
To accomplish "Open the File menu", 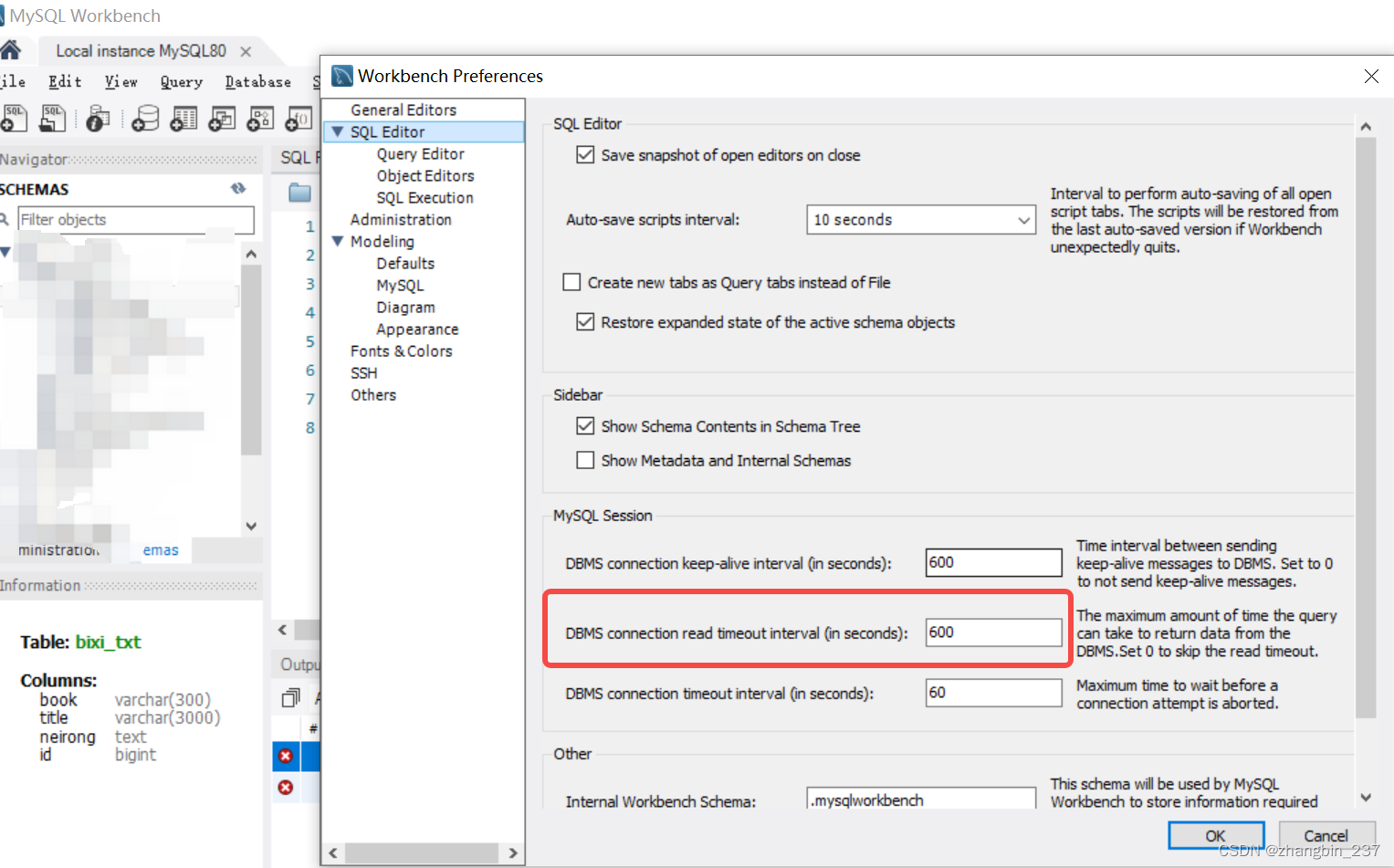I will point(13,81).
